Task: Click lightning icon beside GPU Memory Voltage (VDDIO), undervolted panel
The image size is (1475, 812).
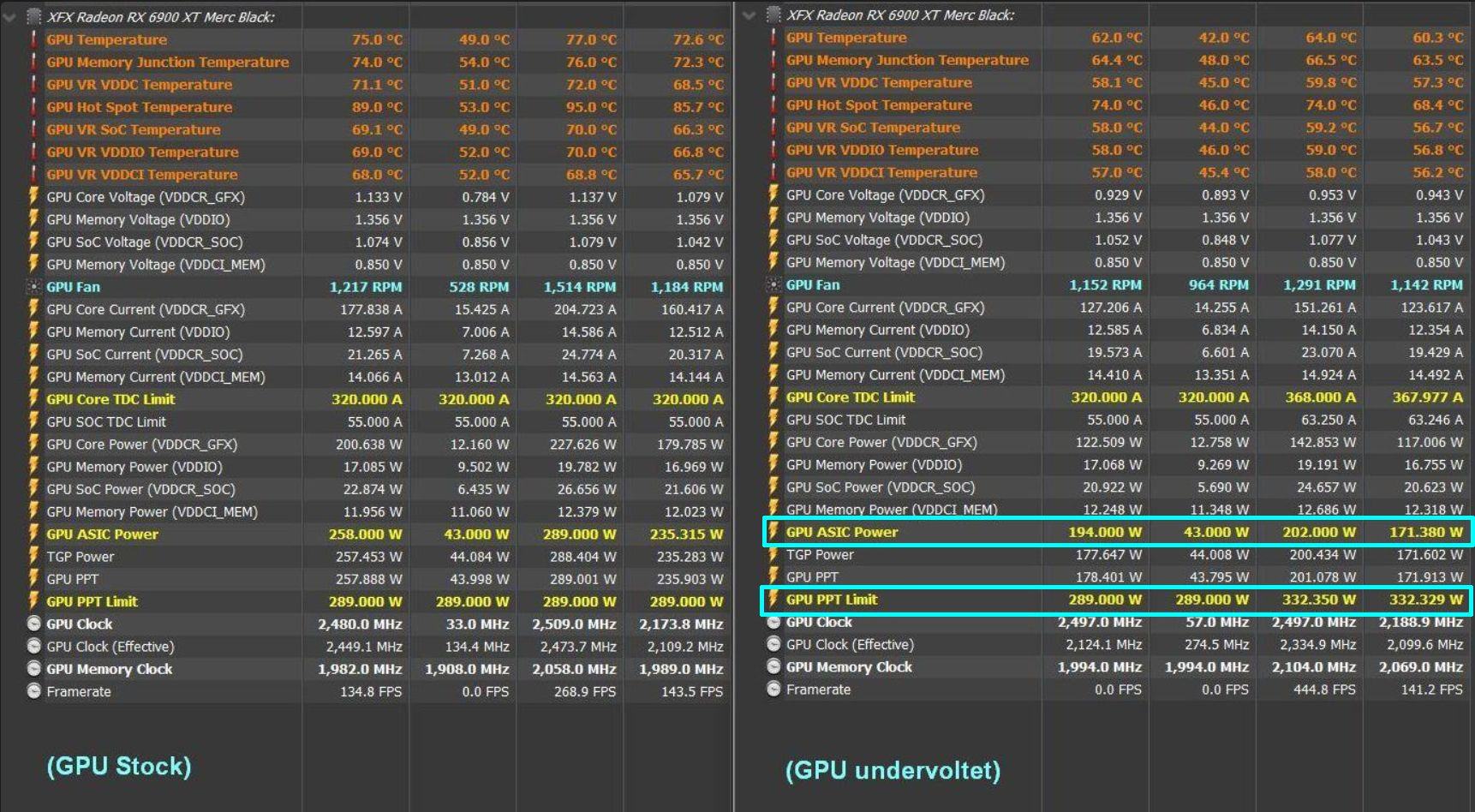Action: (773, 218)
